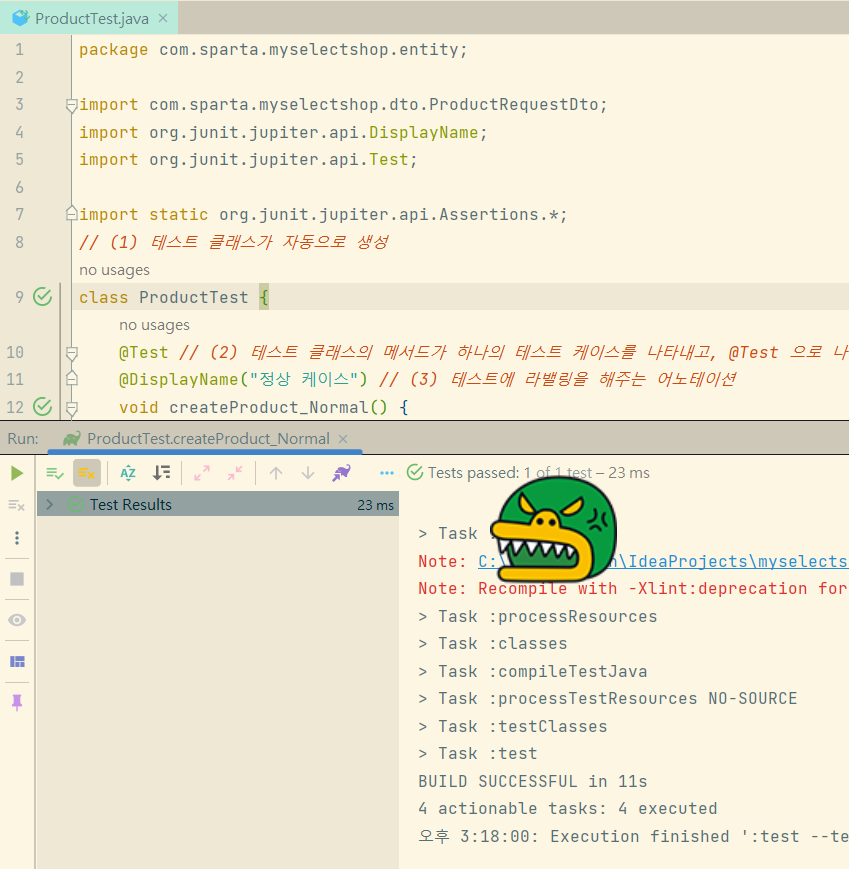Screen dimensions: 849x869
Task: Click 'BUILD SUCCESSFUL in 11s' console line
Action: 533,781
